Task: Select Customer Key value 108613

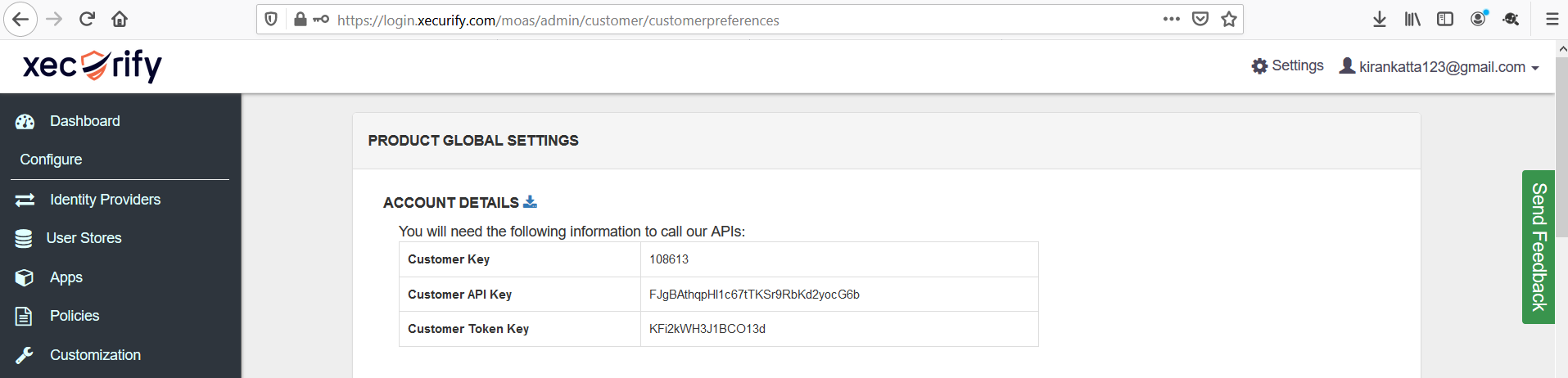Action: tap(669, 259)
